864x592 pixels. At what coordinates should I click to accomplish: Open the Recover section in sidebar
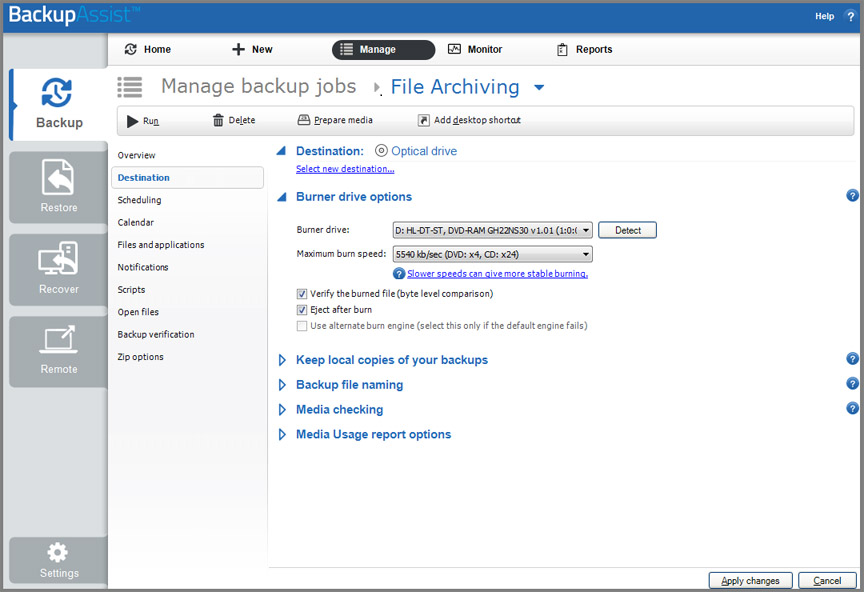coord(59,270)
